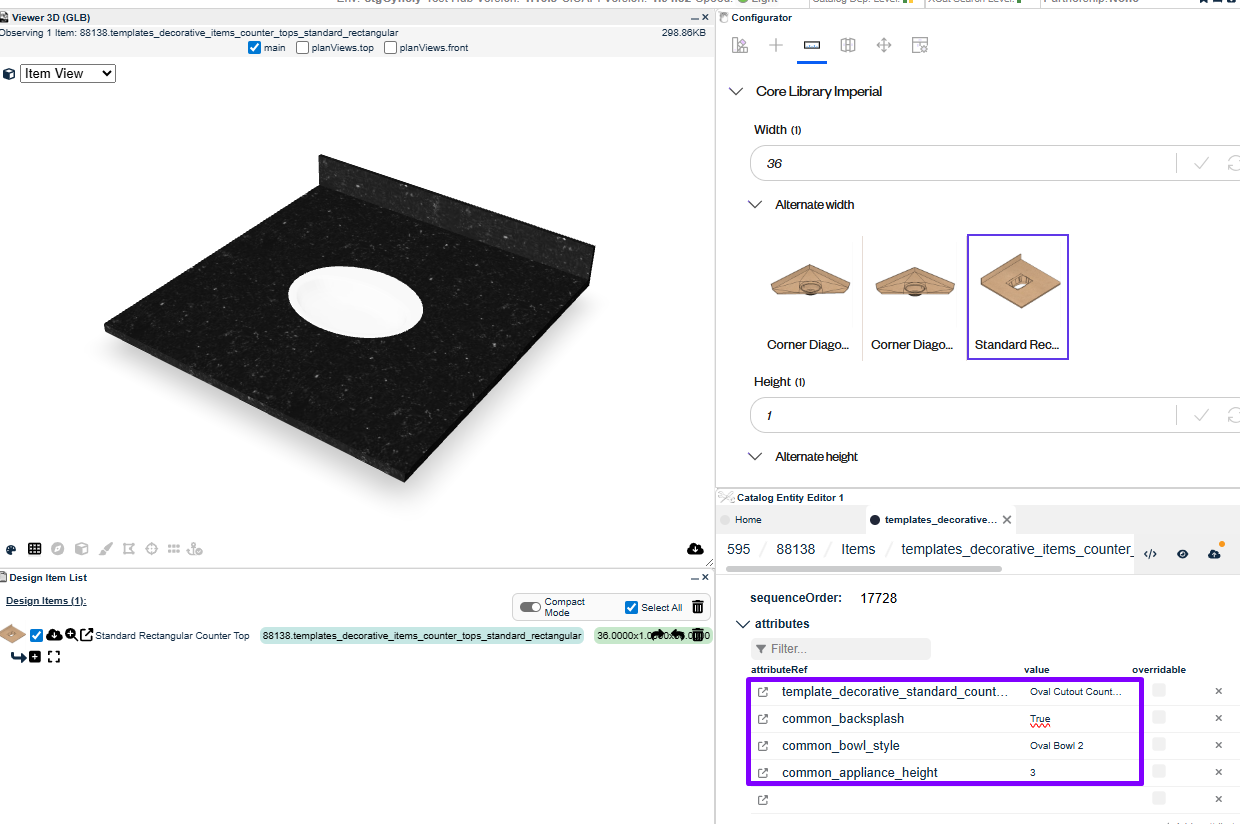Confirm the Height value with the check mark

point(1201,415)
